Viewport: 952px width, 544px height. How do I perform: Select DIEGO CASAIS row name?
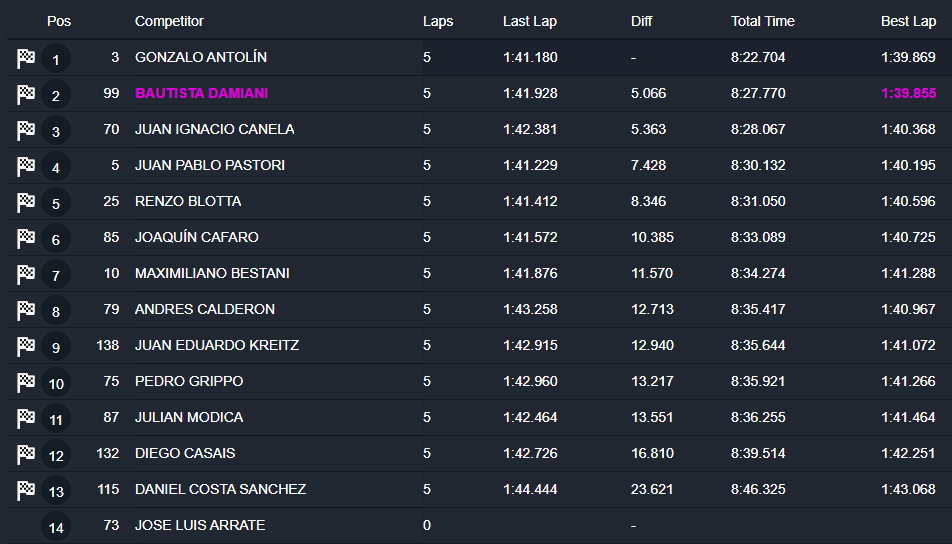pyautogui.click(x=185, y=453)
